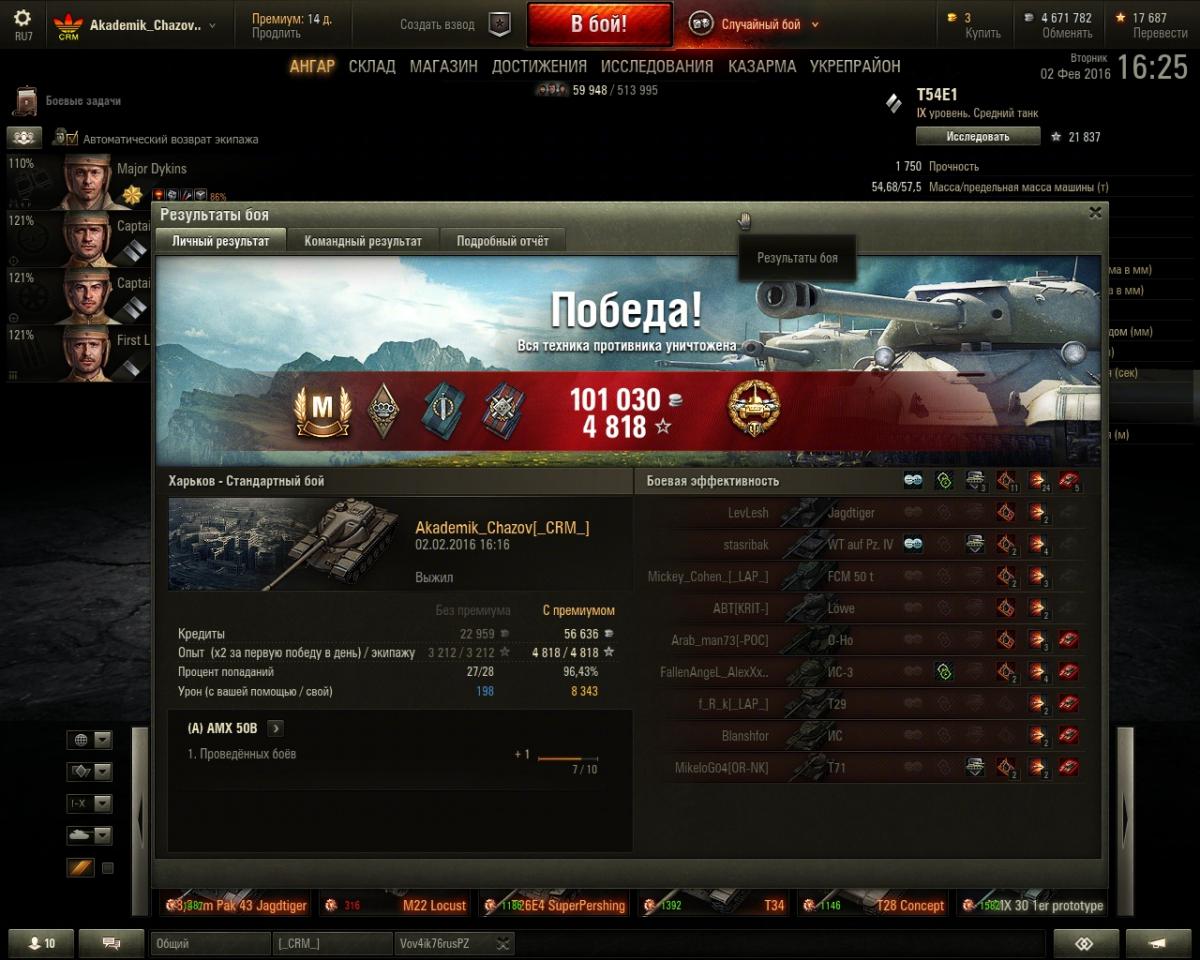Open the contacts list button showing 10
This screenshot has width=1200, height=960.
point(40,943)
